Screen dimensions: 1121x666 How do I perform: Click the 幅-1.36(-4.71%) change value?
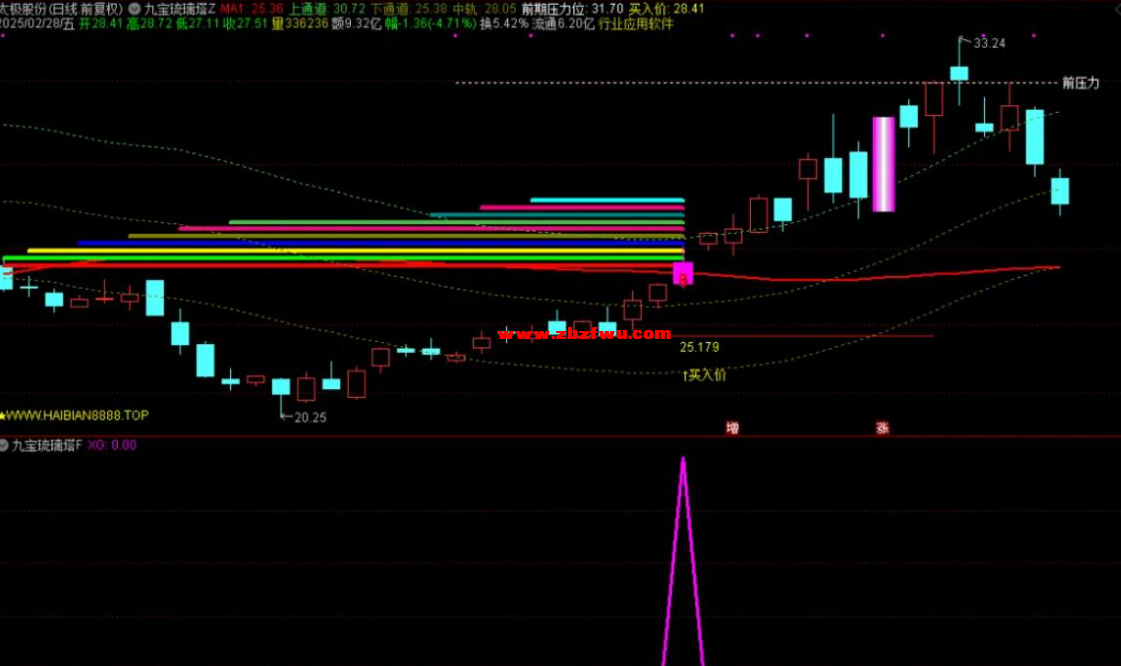coord(430,24)
